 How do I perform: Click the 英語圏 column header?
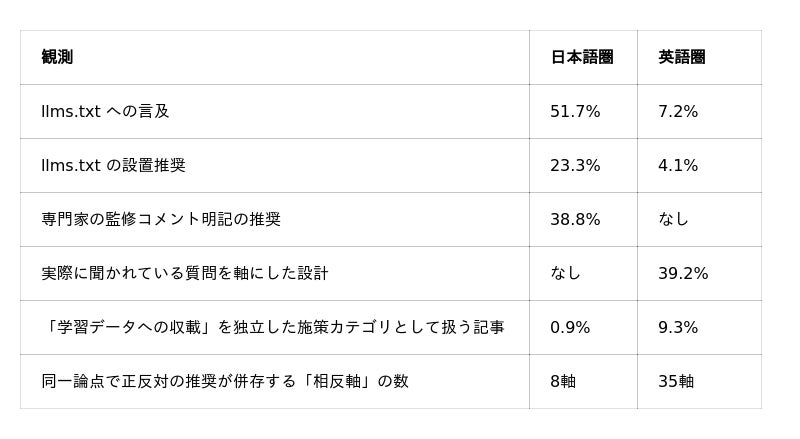pos(682,57)
